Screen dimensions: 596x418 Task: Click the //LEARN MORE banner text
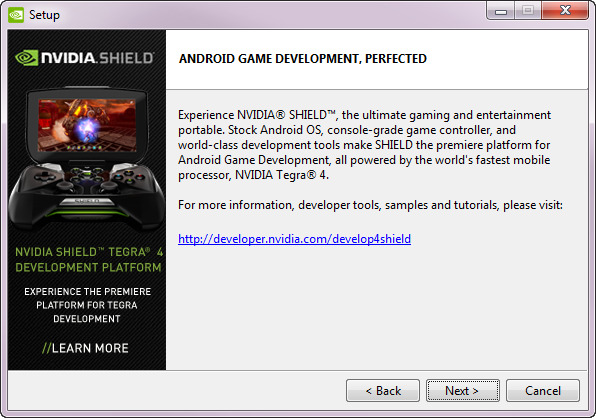pos(85,348)
